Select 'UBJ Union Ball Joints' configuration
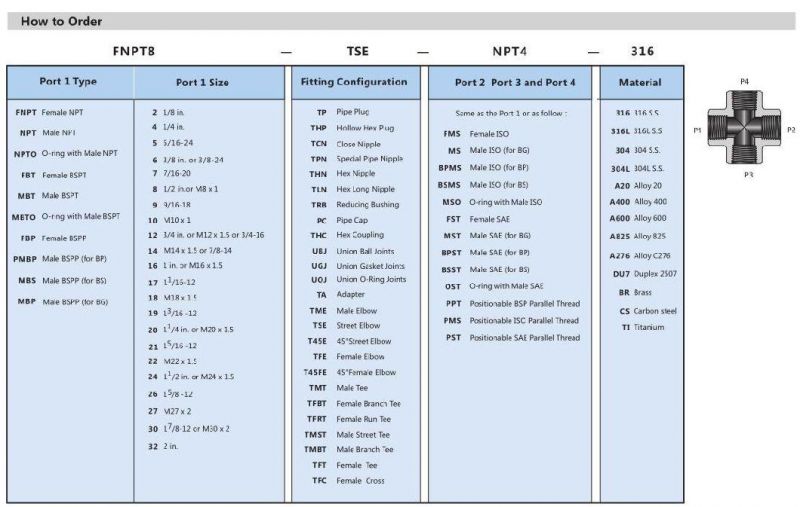Image resolution: width=800 pixels, height=507 pixels. 353,251
